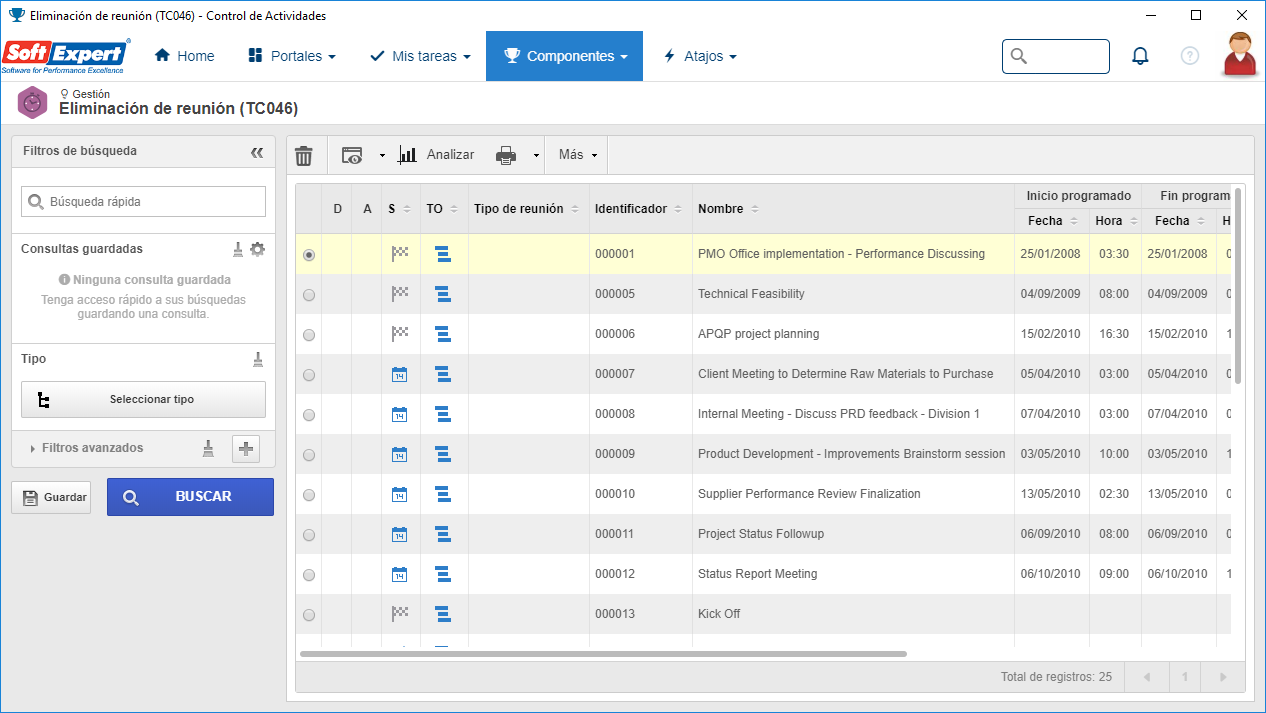The width and height of the screenshot is (1266, 713).
Task: Select the radio button for Project Status Followup
Action: coord(309,535)
